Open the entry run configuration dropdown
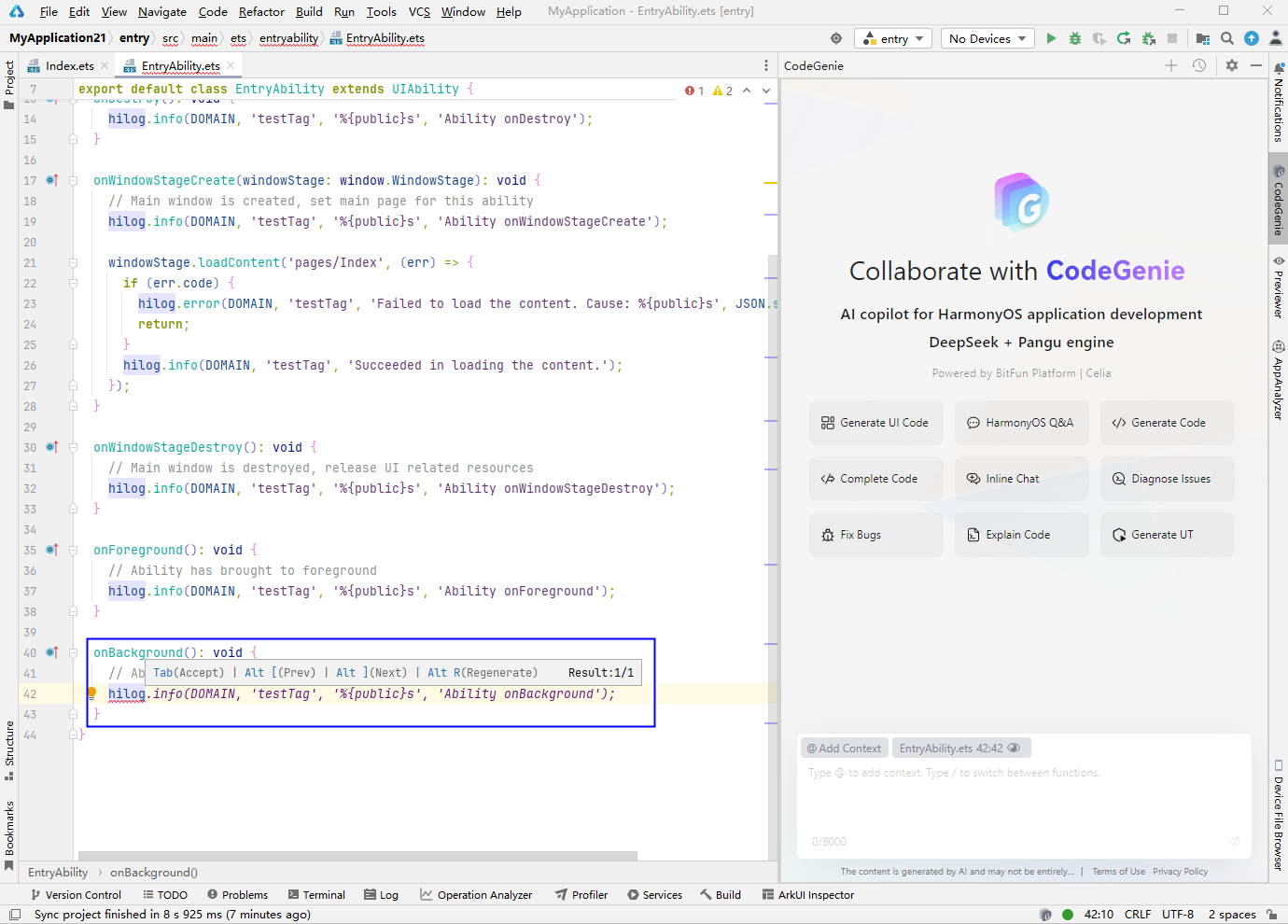This screenshot has height=924, width=1288. (892, 38)
